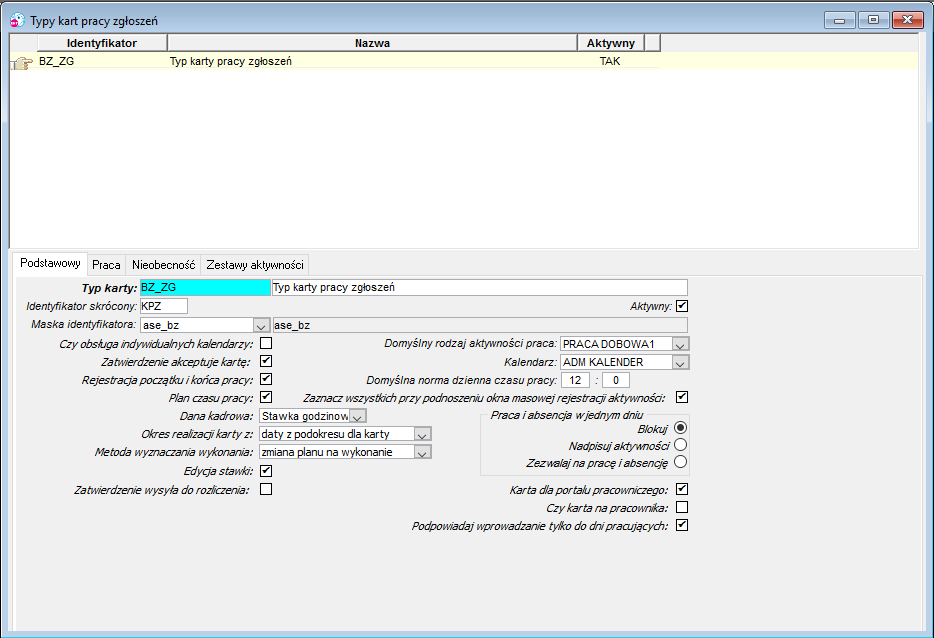The height and width of the screenshot is (638, 934).
Task: Uncheck Edycja stawki checkbox
Action: [x=266, y=471]
